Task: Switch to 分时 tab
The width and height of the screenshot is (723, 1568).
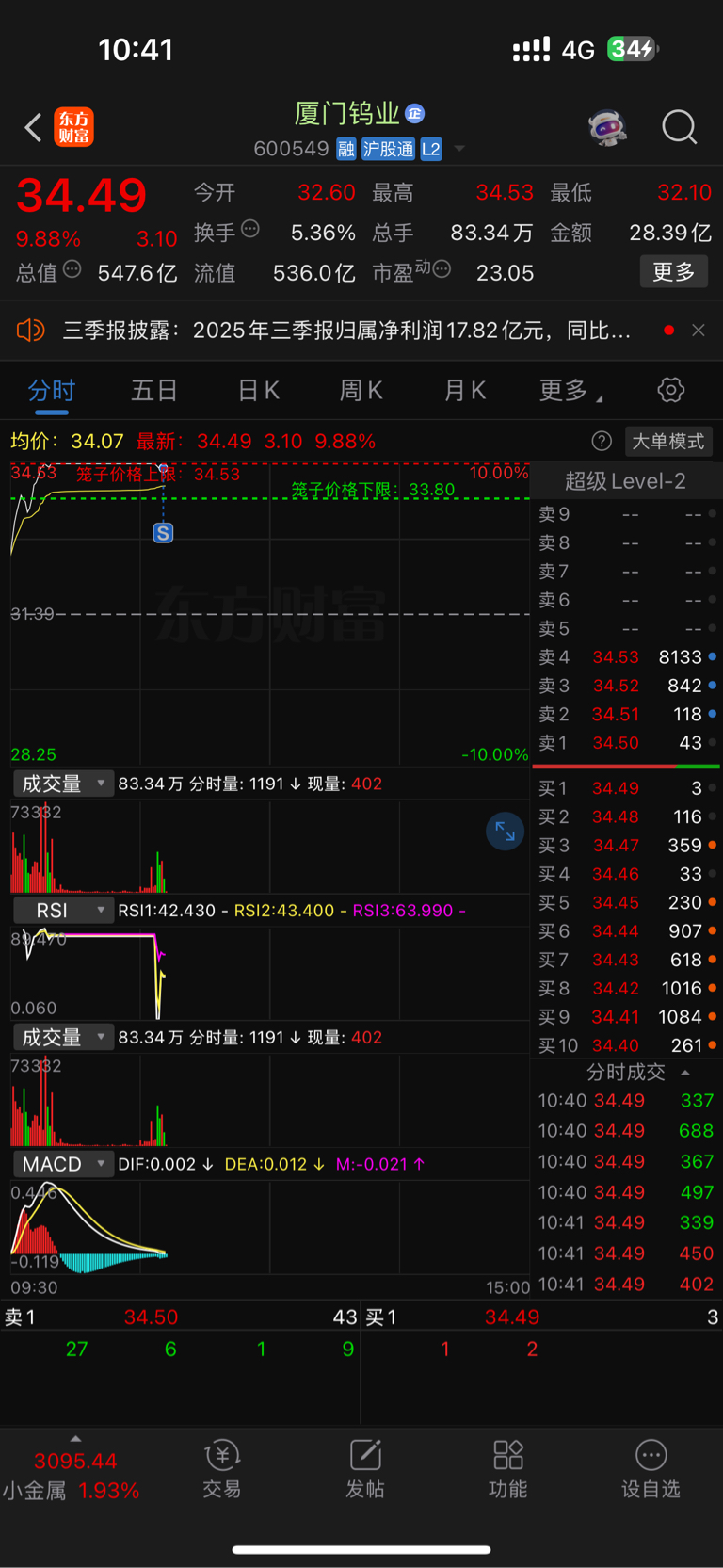Action: pyautogui.click(x=52, y=391)
